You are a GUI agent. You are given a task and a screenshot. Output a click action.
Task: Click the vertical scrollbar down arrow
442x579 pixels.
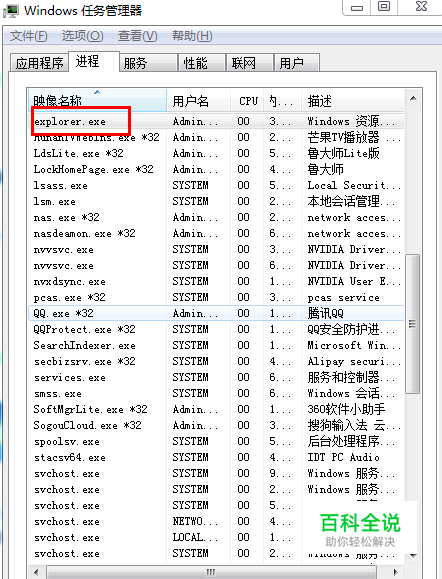413,555
